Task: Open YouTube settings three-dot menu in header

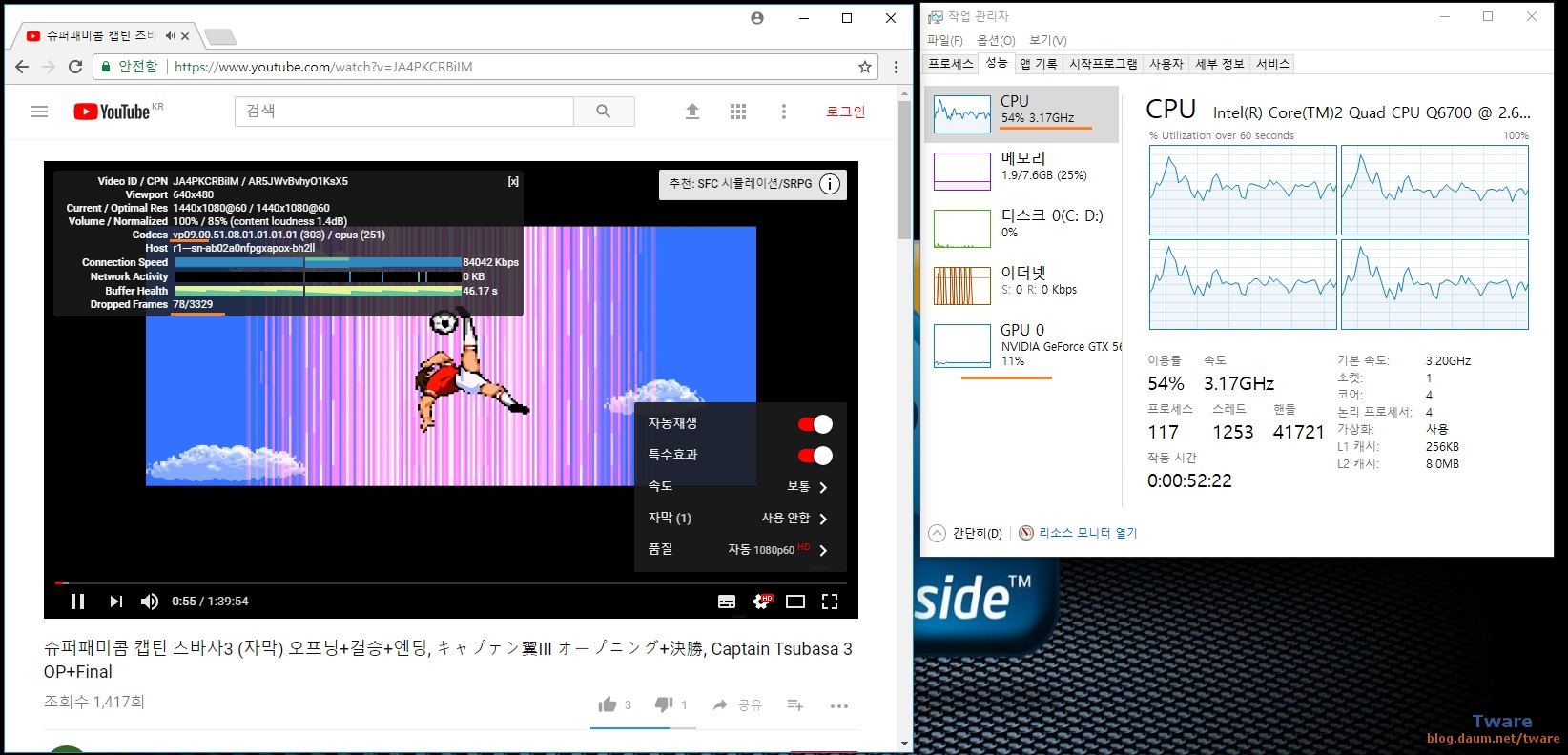Action: pyautogui.click(x=784, y=112)
